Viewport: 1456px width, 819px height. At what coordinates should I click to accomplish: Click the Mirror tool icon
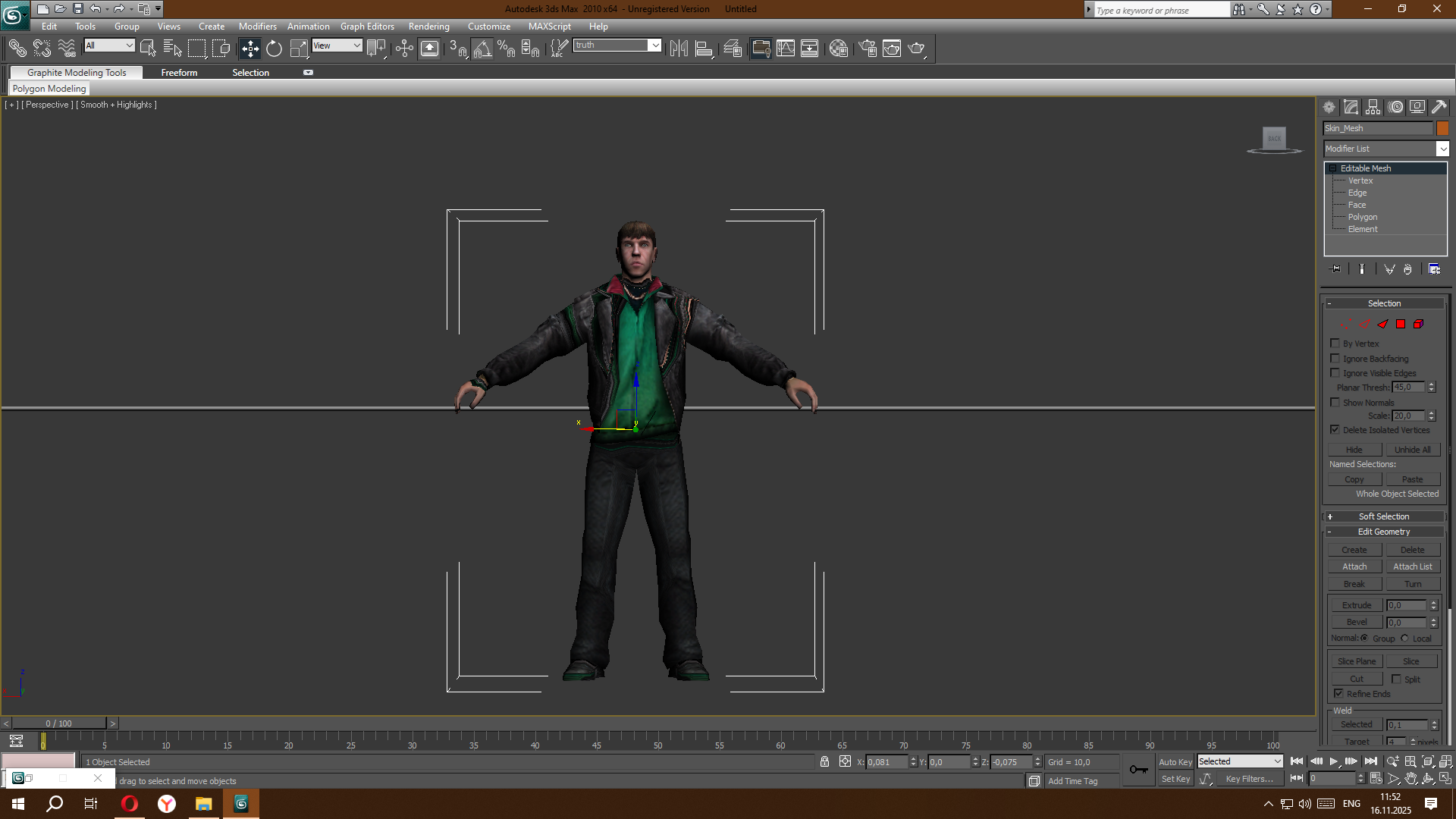(679, 49)
